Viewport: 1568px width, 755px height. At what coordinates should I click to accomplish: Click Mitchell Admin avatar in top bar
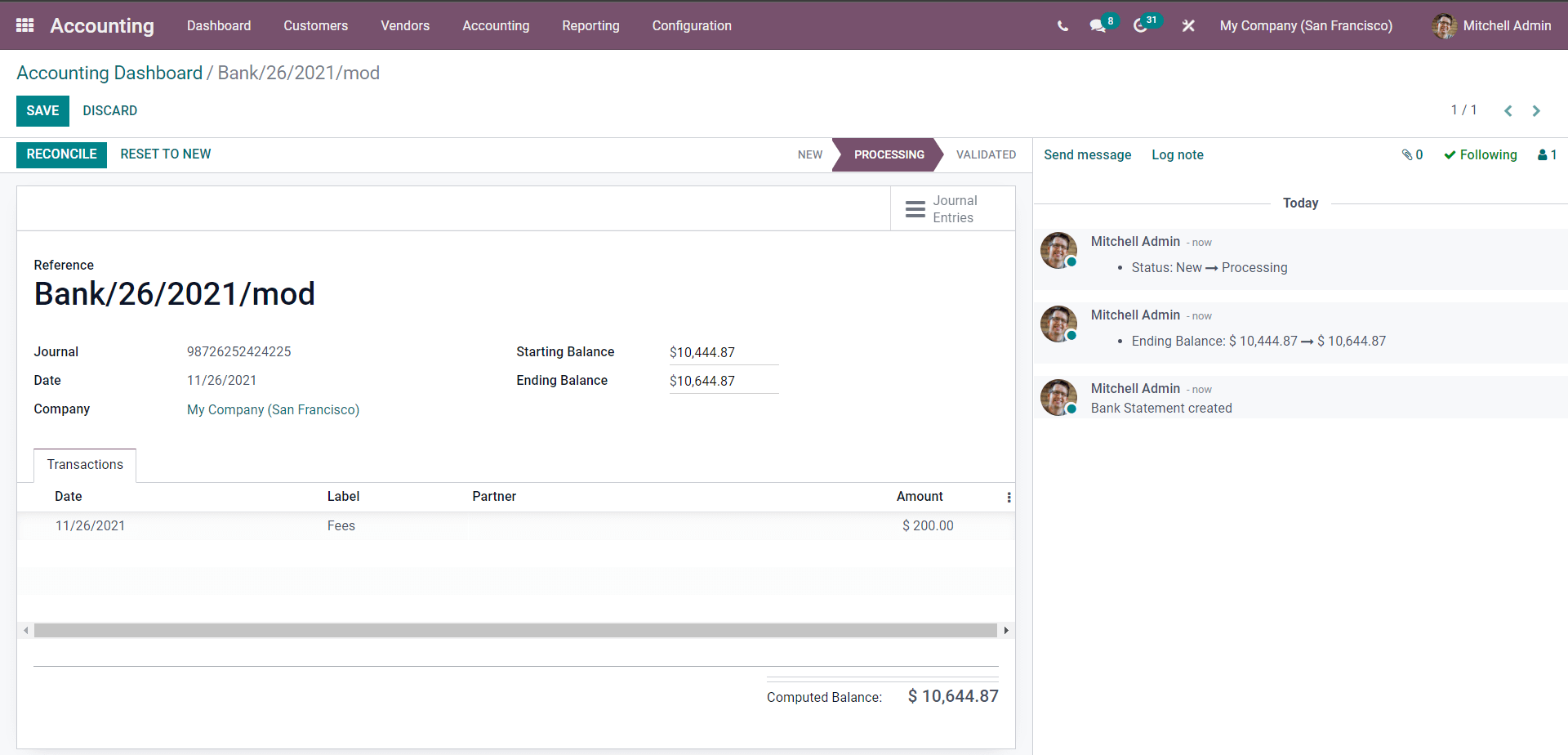pos(1444,26)
